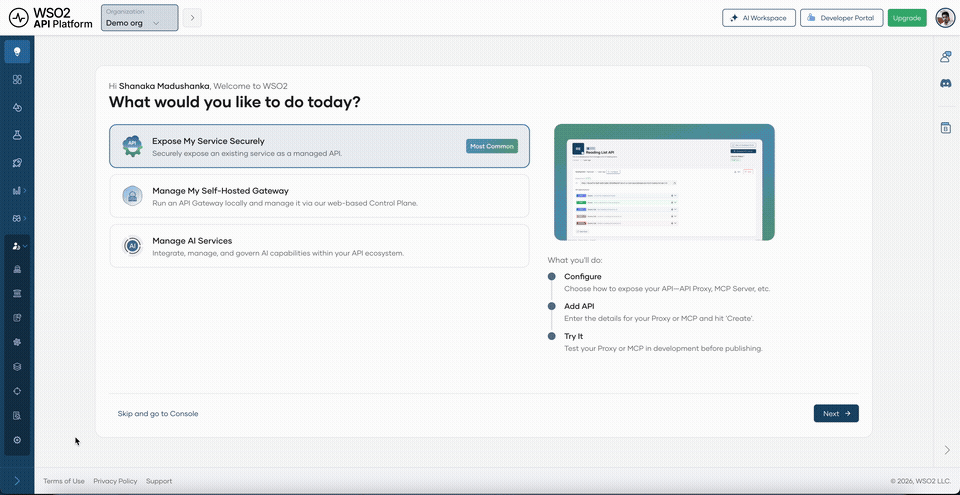
Task: Open the bar chart analytics sidebar icon
Action: coord(17,191)
